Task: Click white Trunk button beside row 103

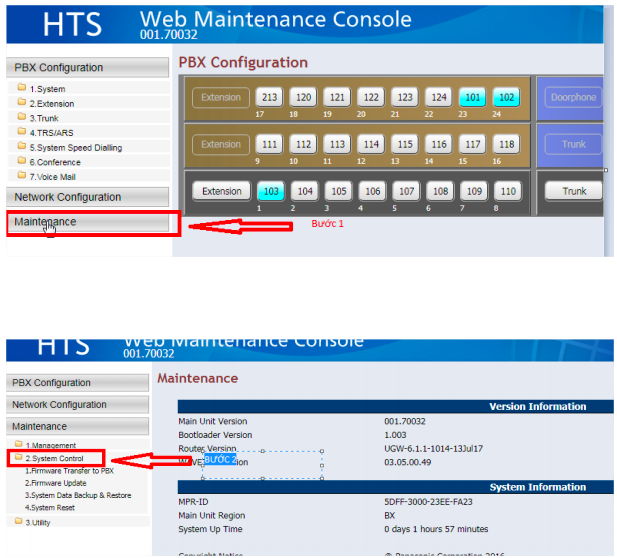Action: pos(574,191)
